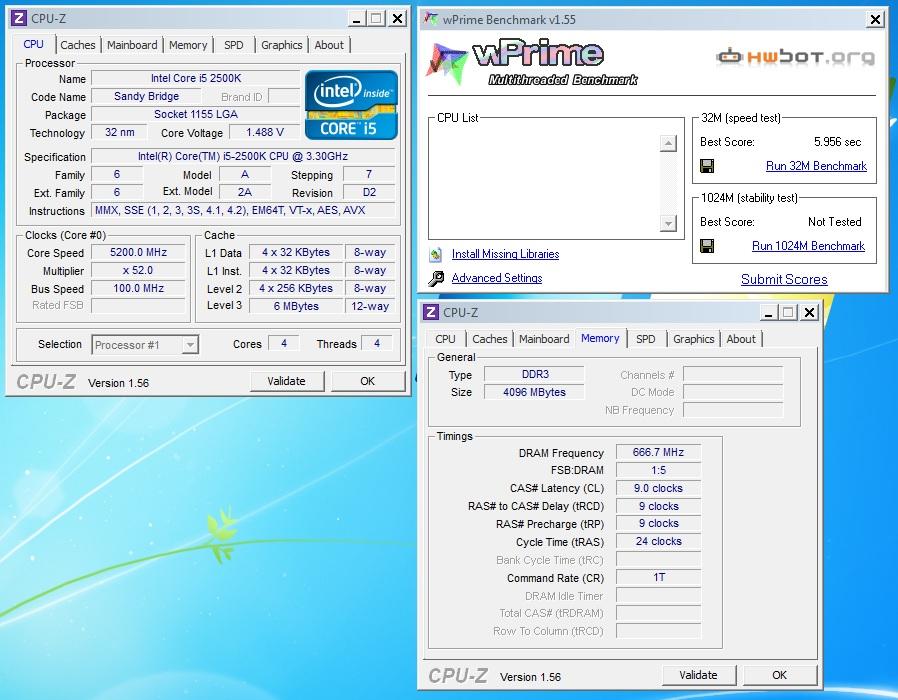Click the wPrime multithreaded benchmark logo
Screen dimensions: 898x700
pos(533,64)
